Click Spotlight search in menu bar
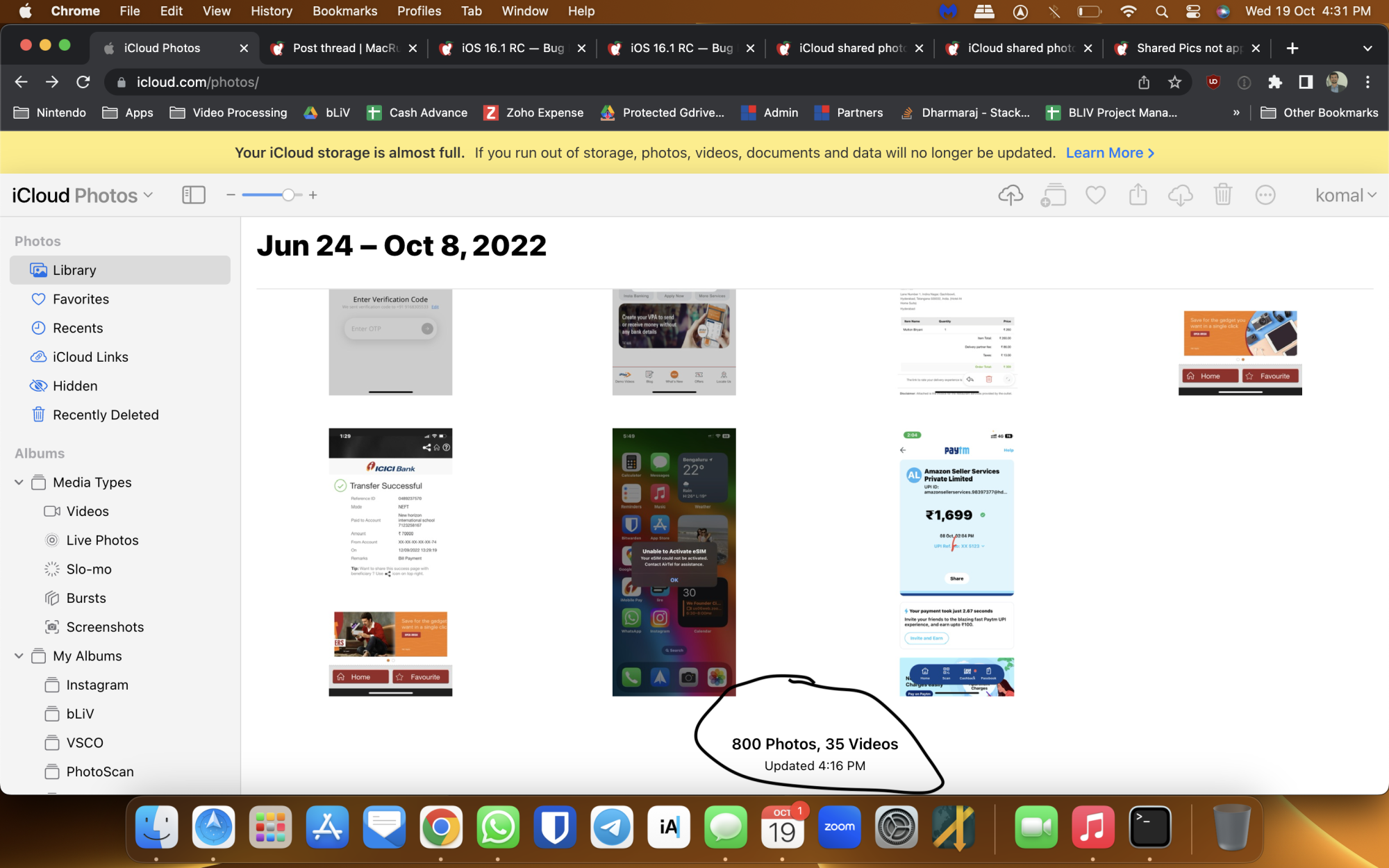 click(1162, 11)
